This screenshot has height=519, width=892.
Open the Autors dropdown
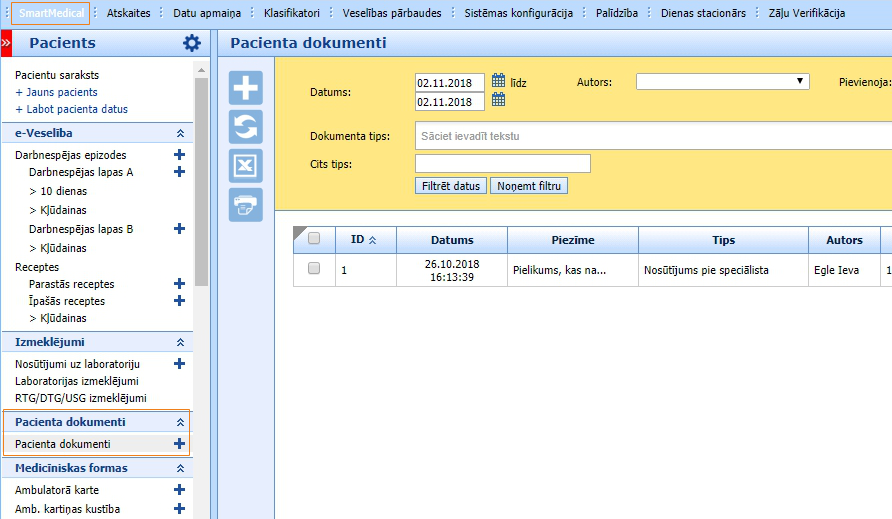(723, 82)
